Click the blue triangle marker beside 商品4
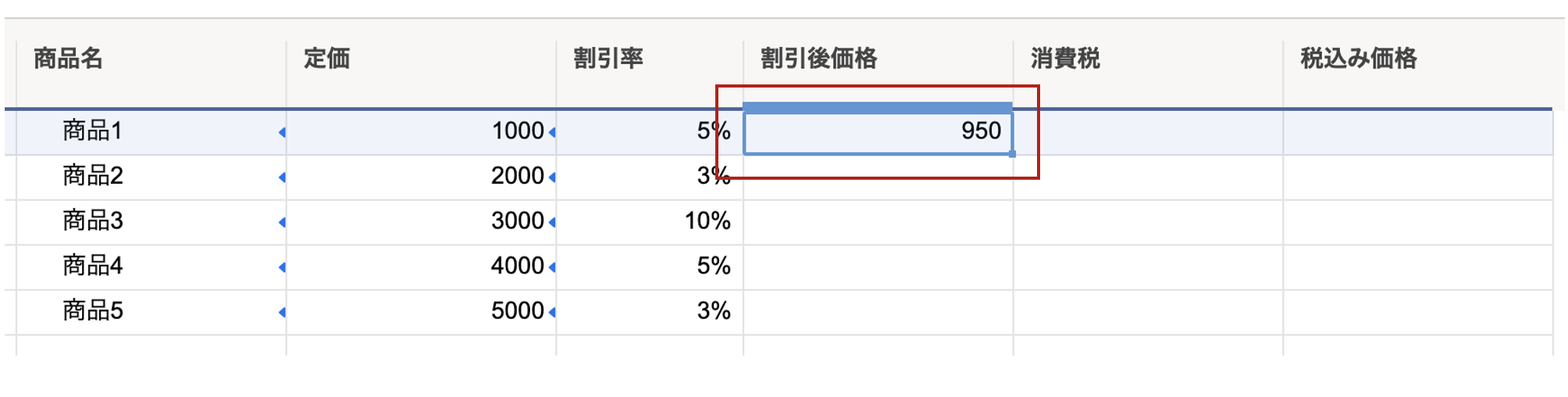The image size is (1568, 397). [282, 267]
